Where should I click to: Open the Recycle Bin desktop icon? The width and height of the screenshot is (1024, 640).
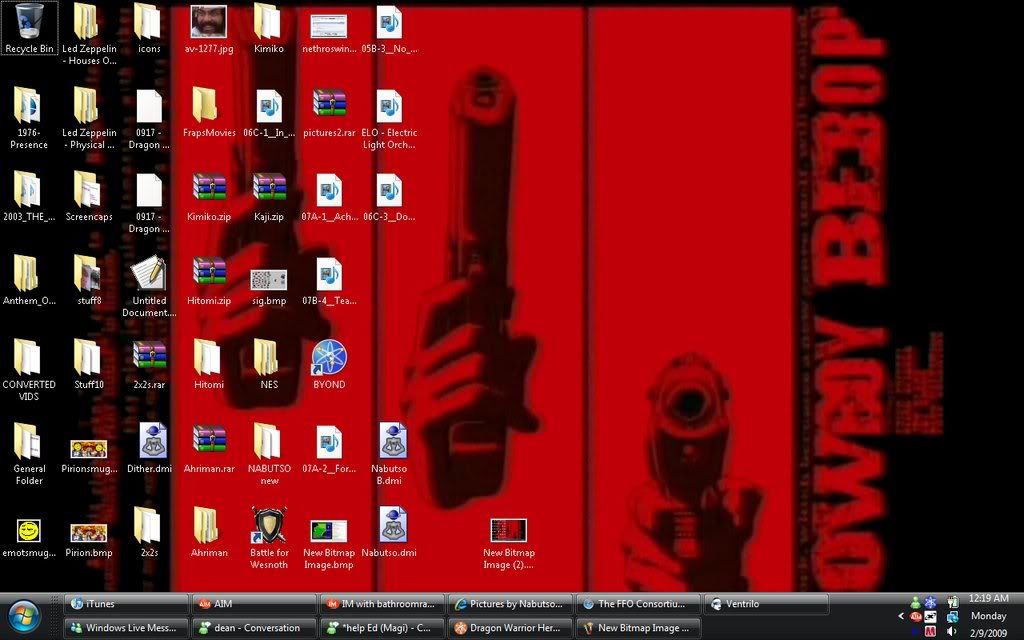[x=29, y=29]
